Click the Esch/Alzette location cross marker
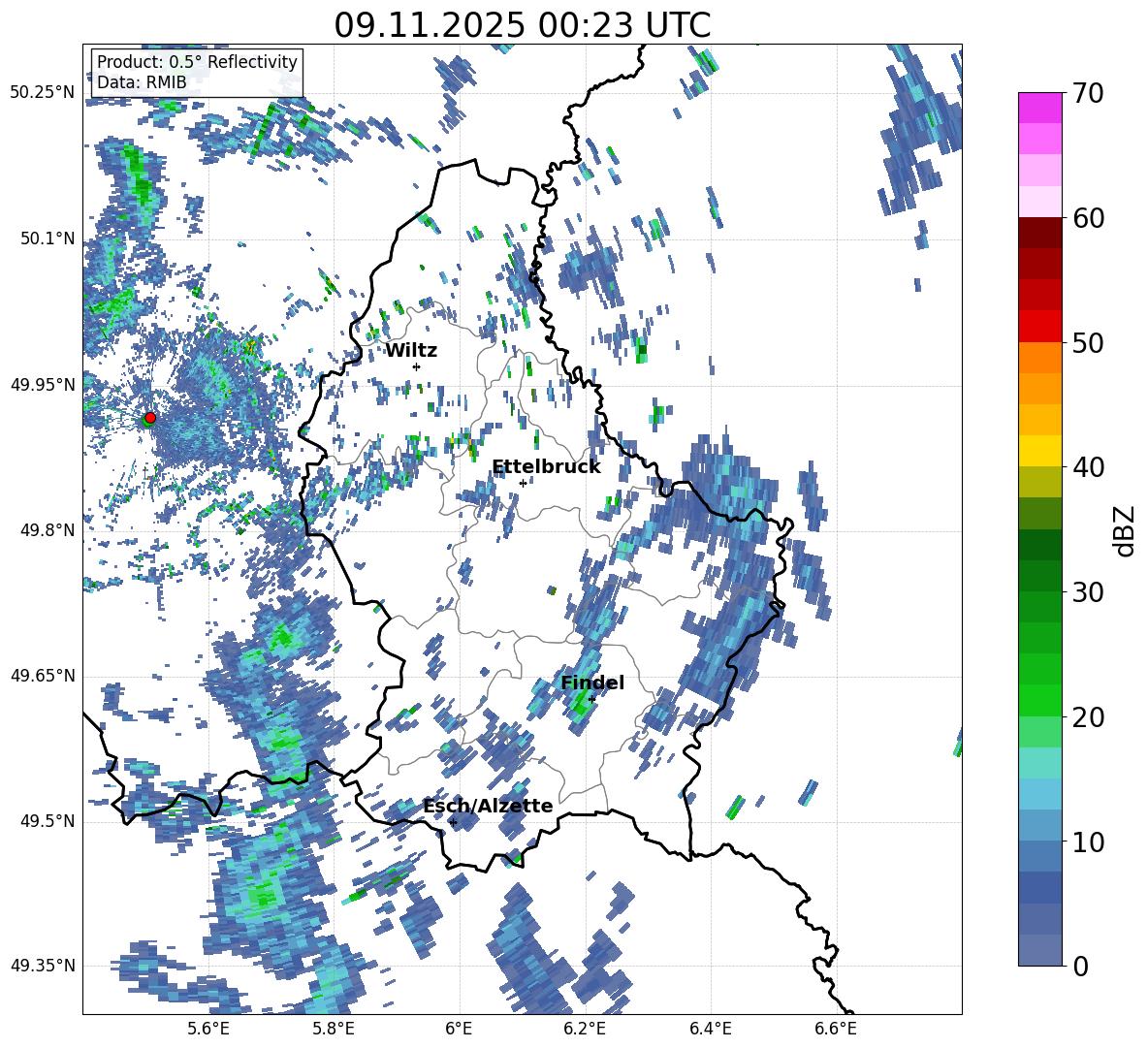The image size is (1148, 1048). (x=453, y=822)
